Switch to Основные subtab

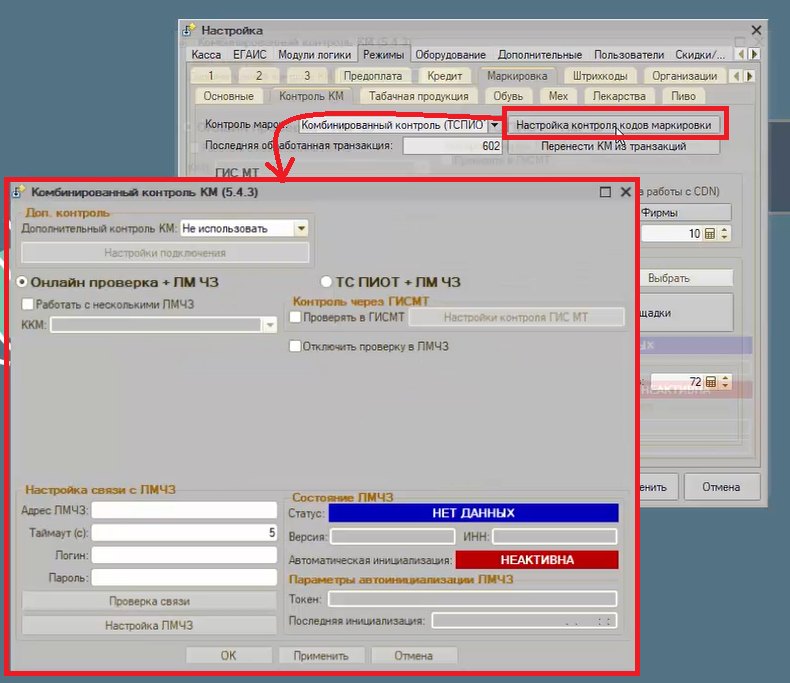coord(228,96)
